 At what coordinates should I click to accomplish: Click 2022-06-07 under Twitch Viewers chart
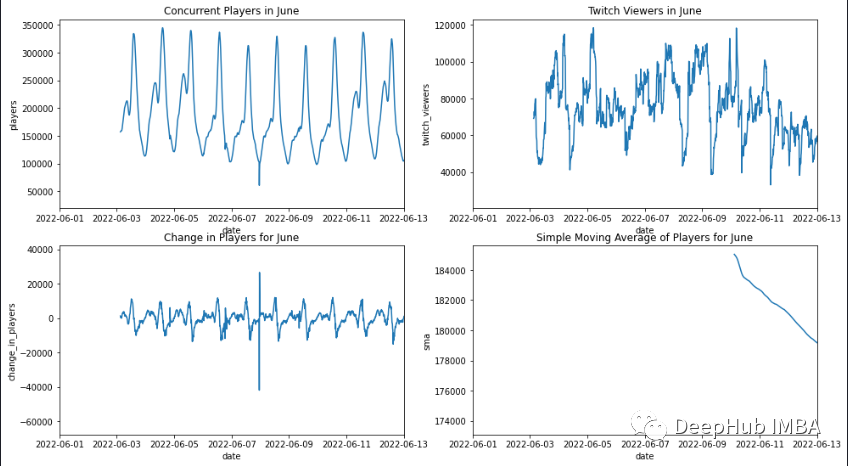(x=645, y=218)
